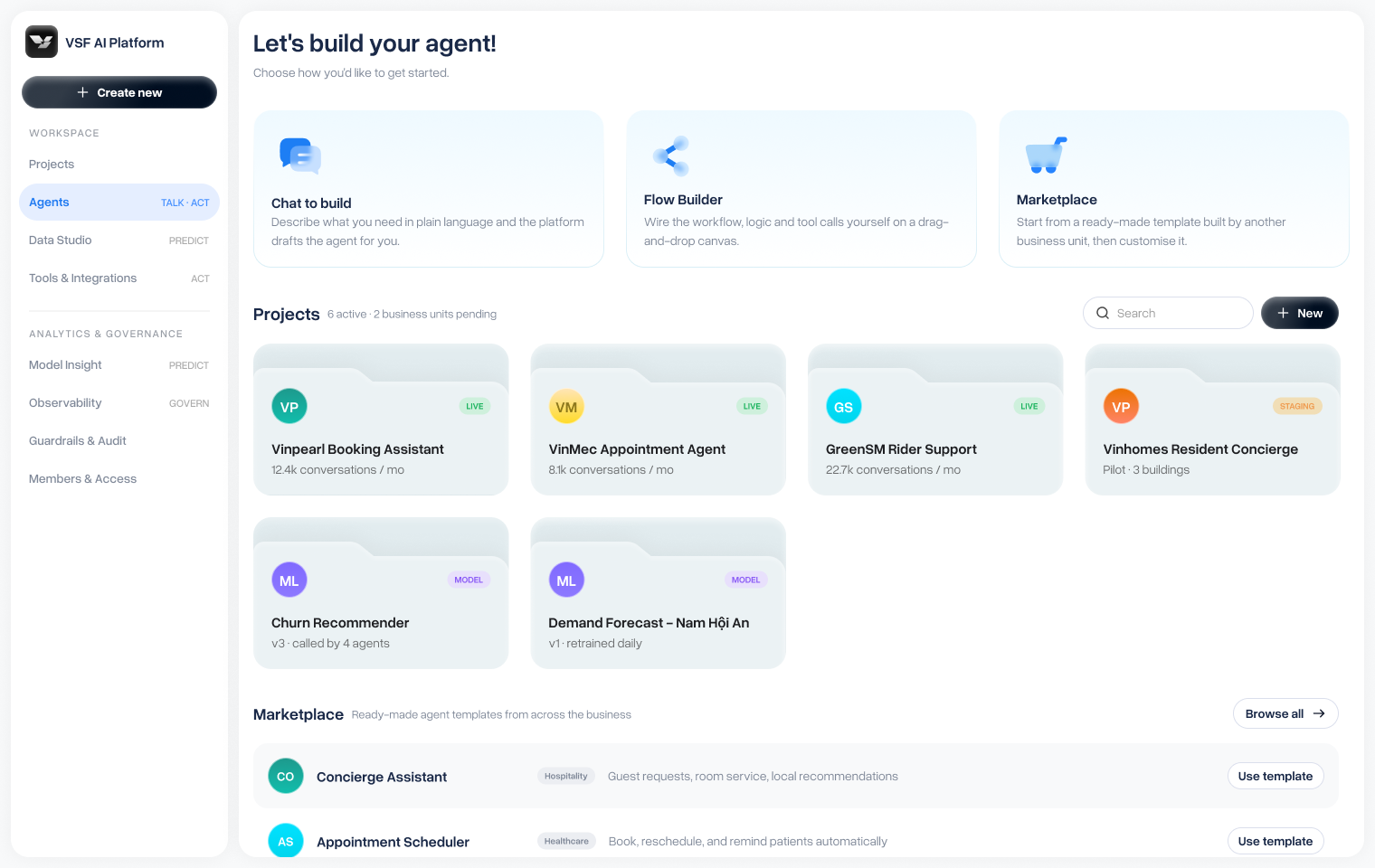
Task: Focus the projects Search field
Action: [1168, 313]
